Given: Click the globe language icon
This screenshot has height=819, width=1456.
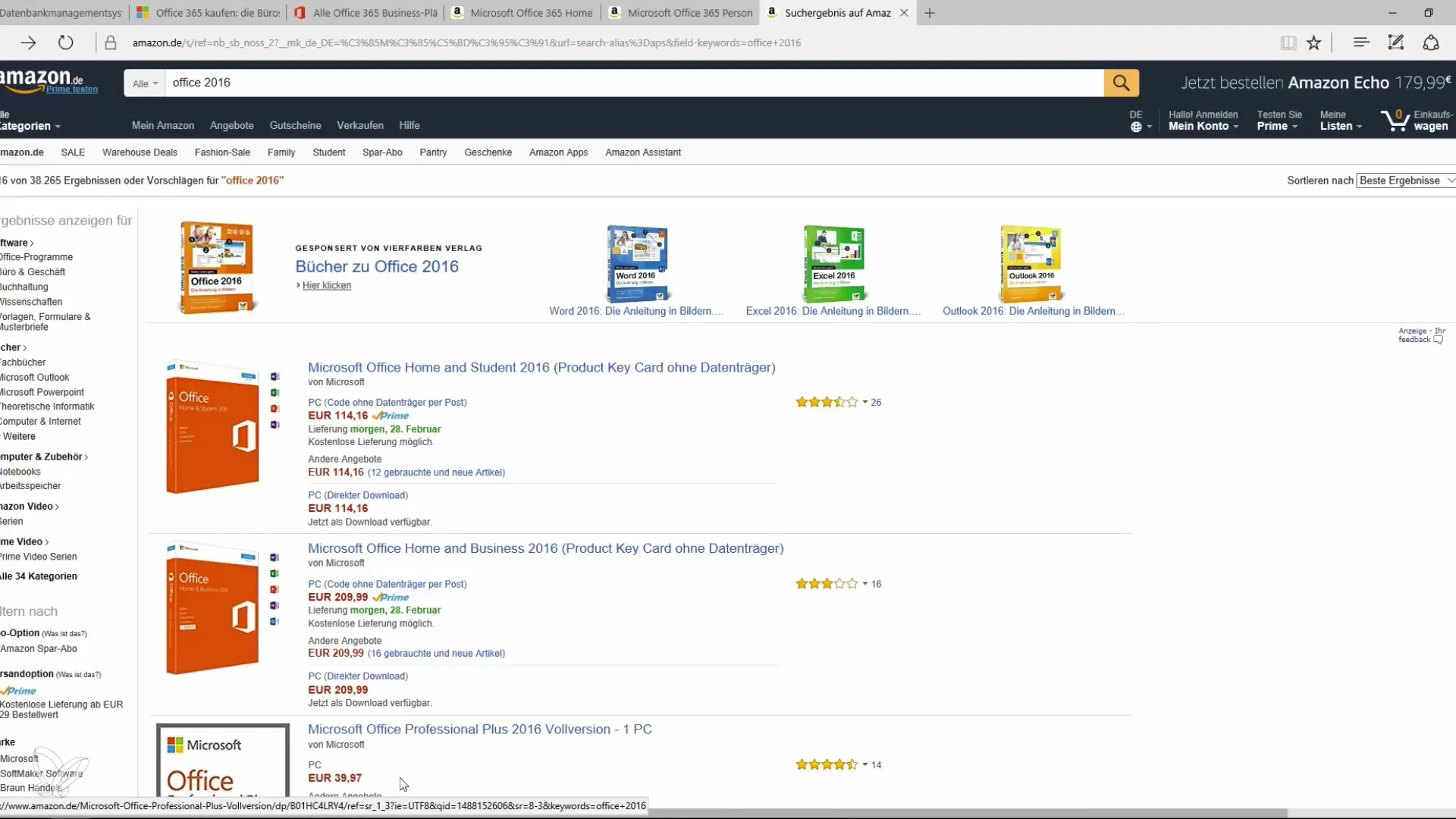Looking at the screenshot, I should coord(1136,127).
